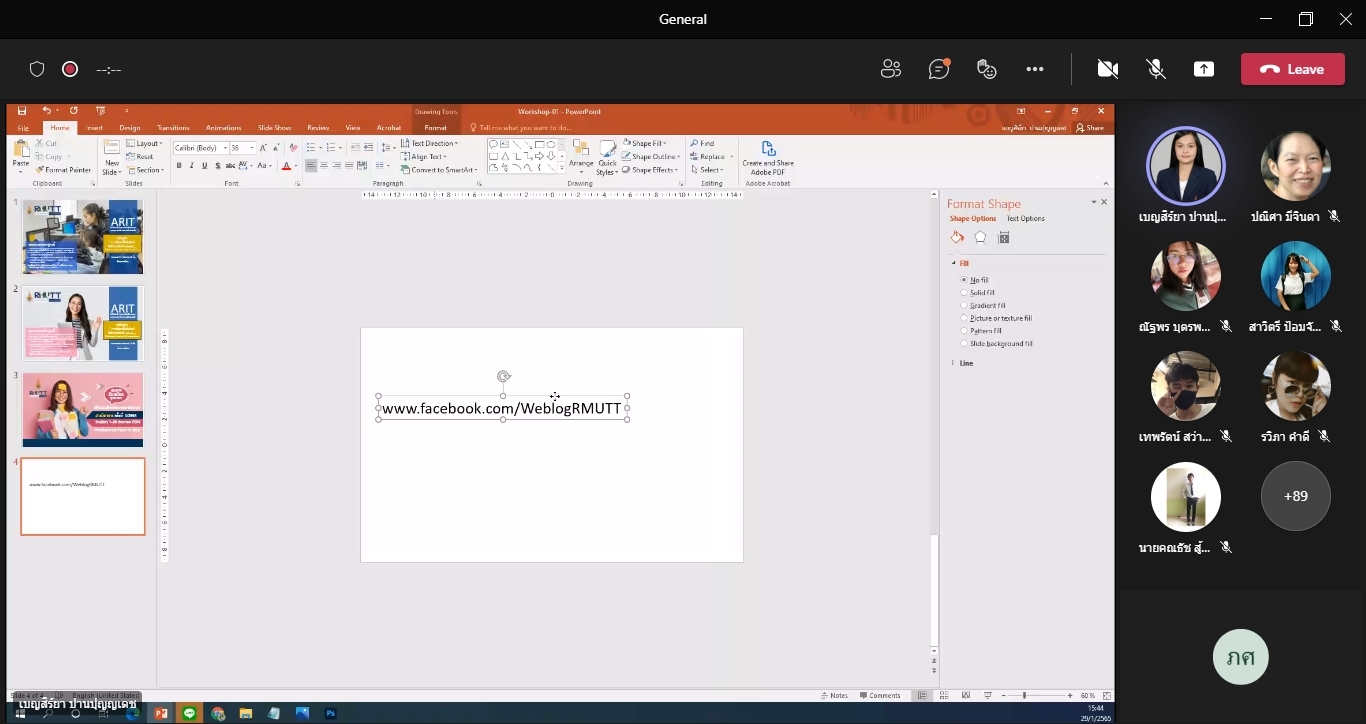
Task: Convert text to SmartArt
Action: tap(437, 170)
